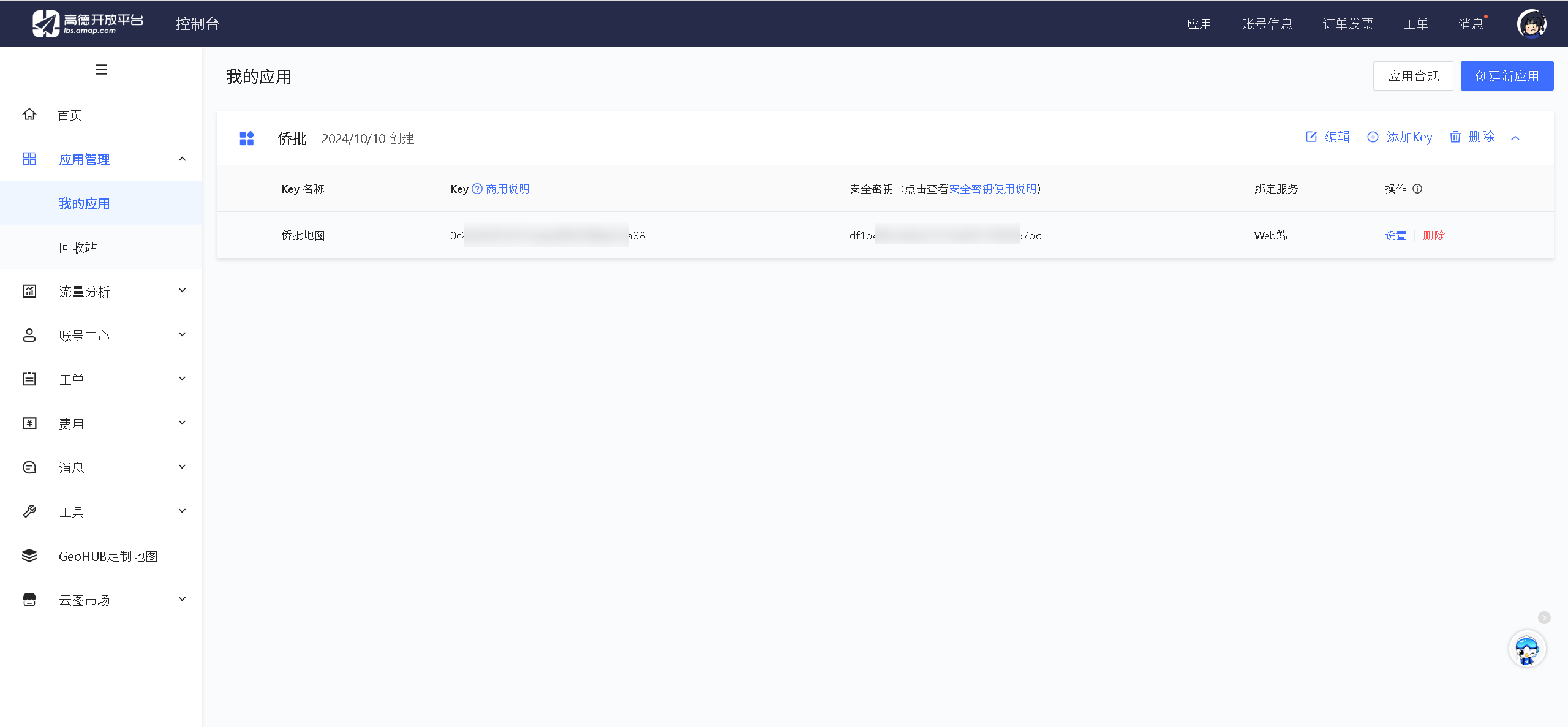The width and height of the screenshot is (1568, 727).
Task: Open GeoHUB定制地图 via layers icon
Action: pos(29,556)
